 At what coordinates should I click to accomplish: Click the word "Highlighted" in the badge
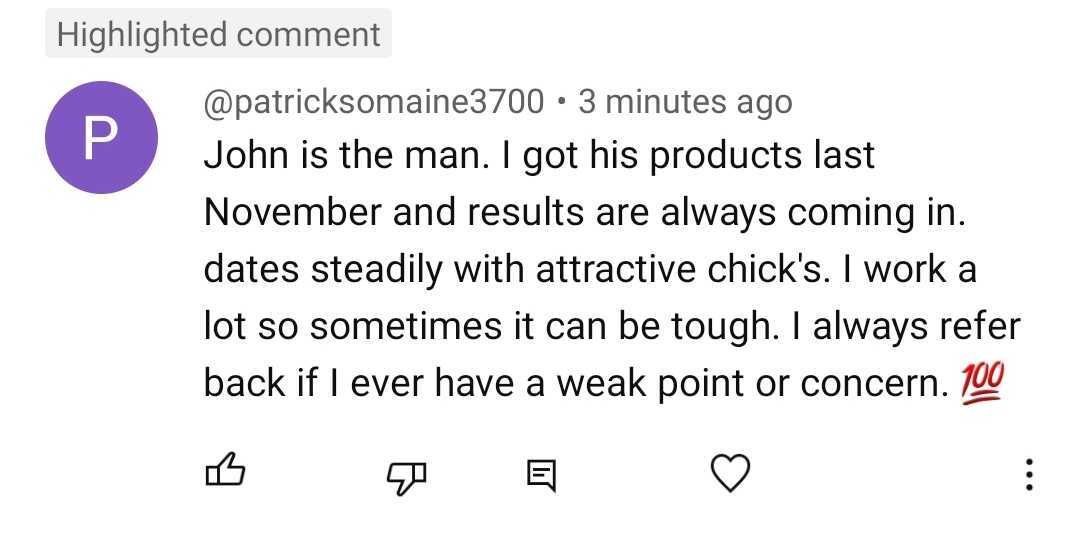click(x=142, y=35)
